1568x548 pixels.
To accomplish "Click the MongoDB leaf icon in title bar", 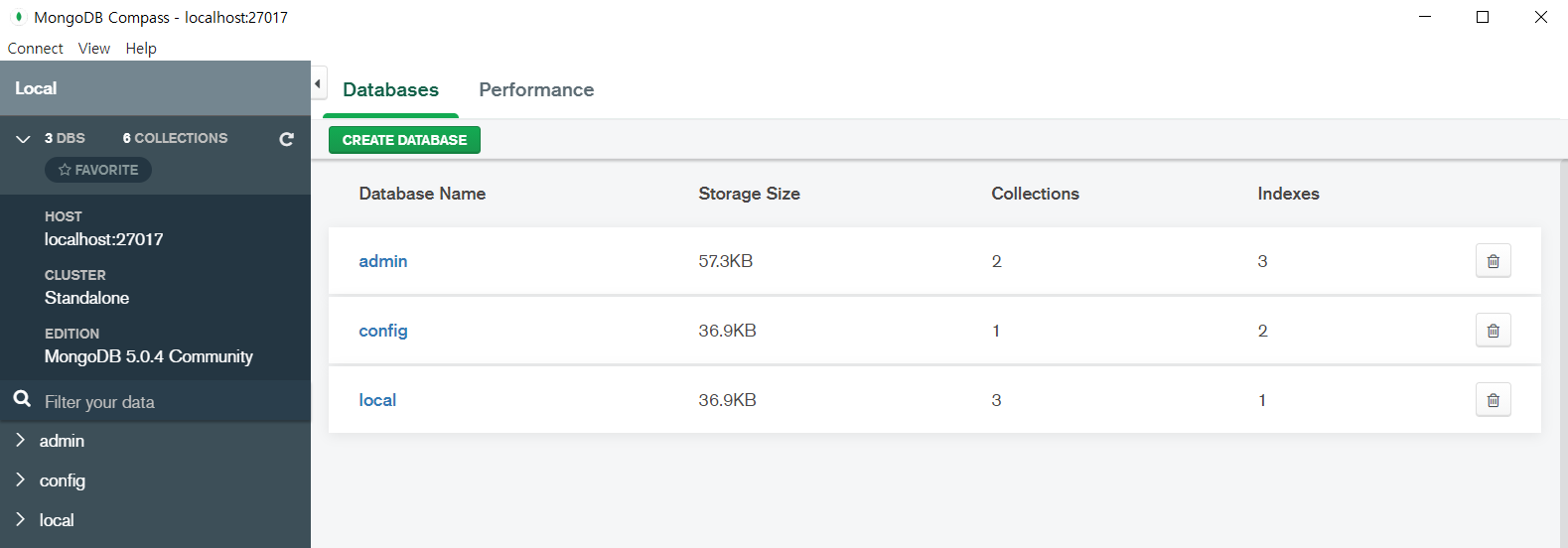I will (18, 17).
